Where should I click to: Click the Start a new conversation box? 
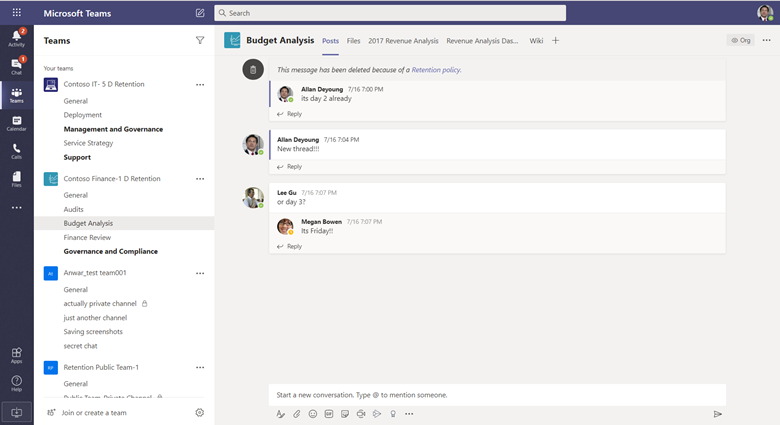pyautogui.click(x=497, y=395)
